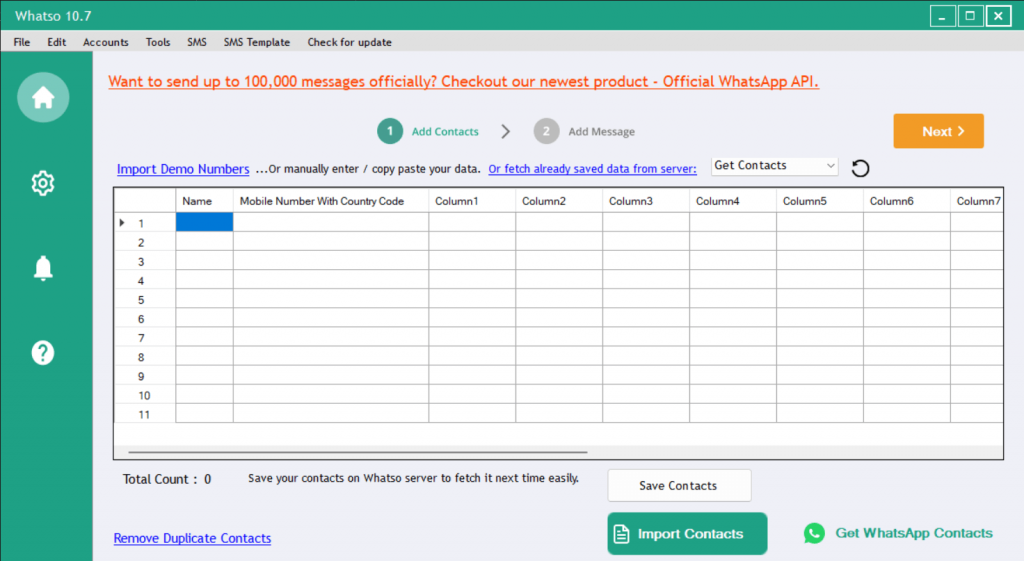Close the Whatso window

point(999,16)
